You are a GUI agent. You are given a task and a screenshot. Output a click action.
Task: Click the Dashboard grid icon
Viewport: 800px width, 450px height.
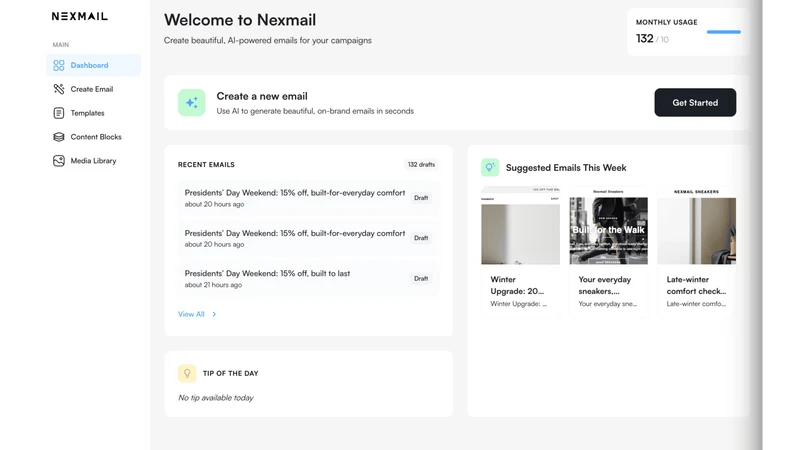59,65
